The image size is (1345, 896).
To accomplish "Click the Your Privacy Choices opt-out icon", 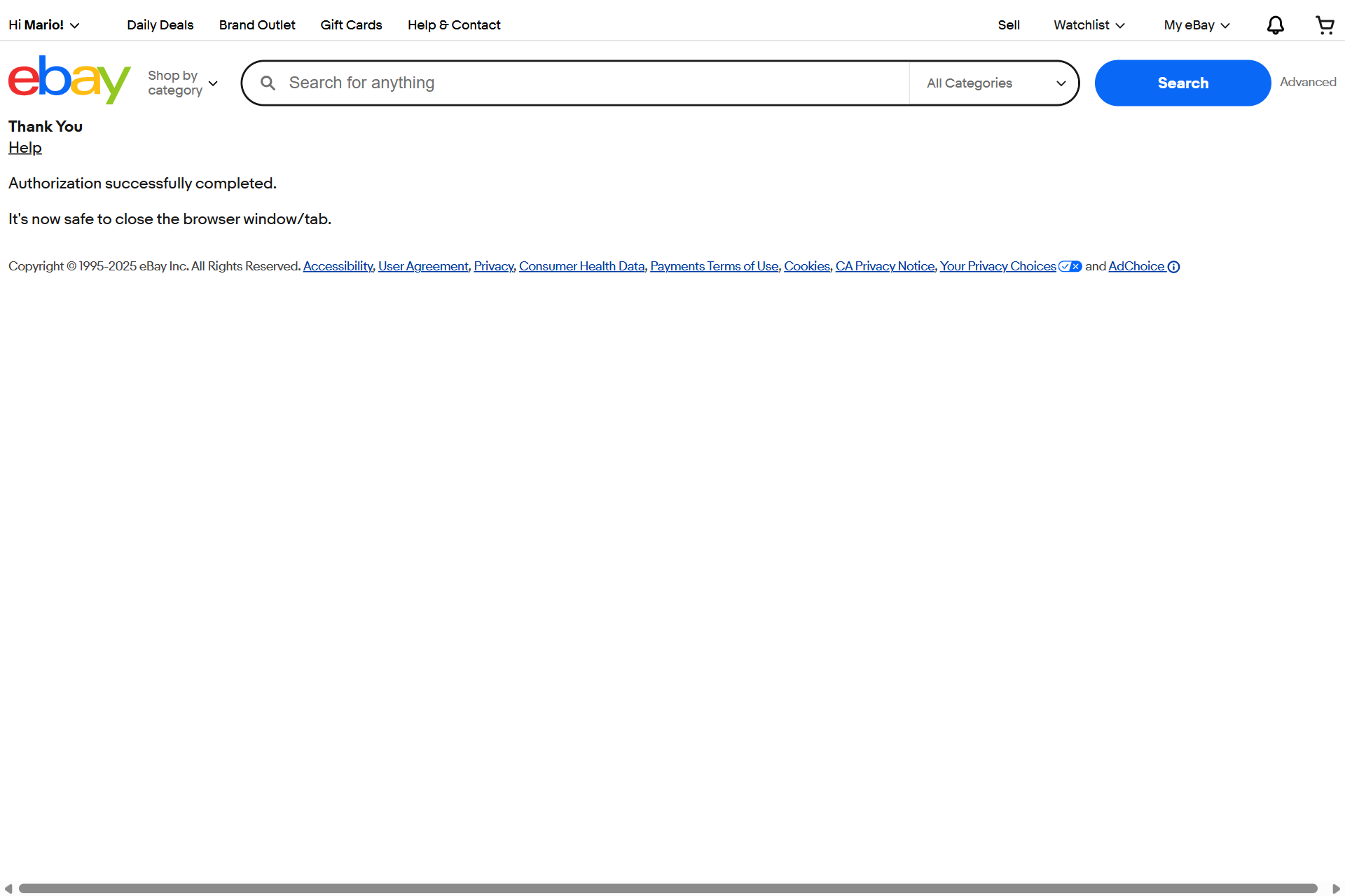I will 1069,266.
